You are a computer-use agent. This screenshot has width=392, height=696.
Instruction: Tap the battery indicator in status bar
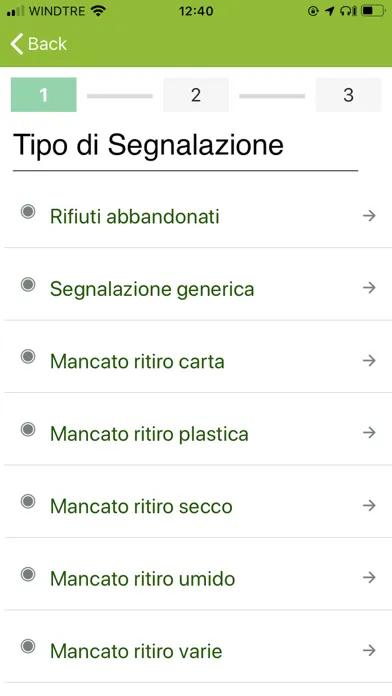coord(373,11)
